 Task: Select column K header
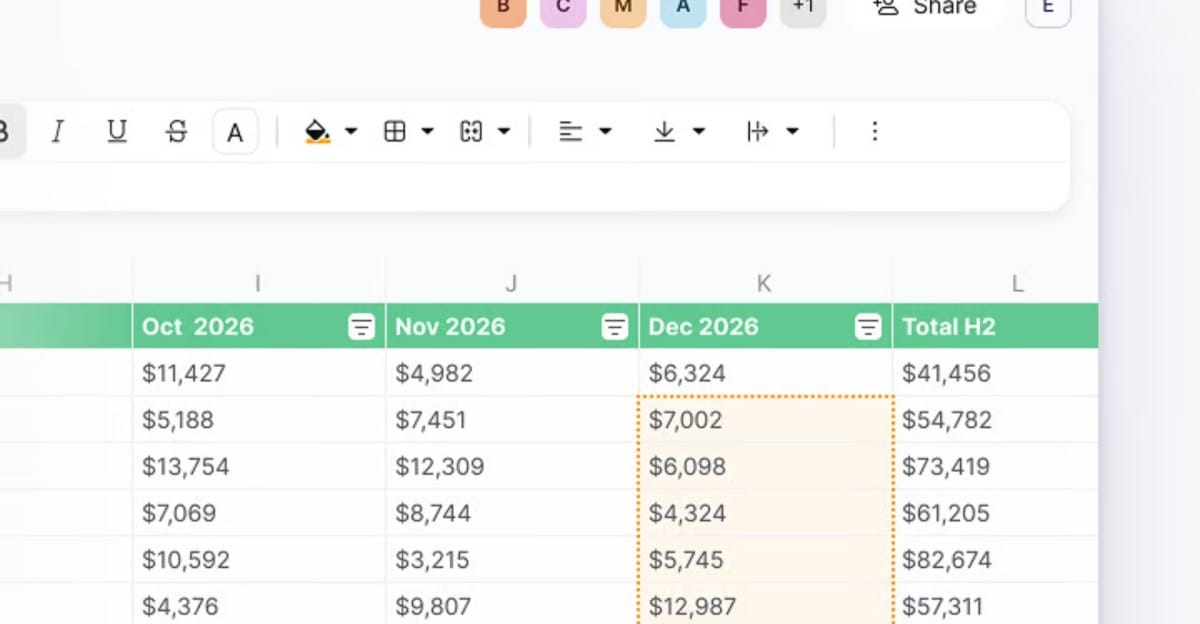click(x=764, y=284)
